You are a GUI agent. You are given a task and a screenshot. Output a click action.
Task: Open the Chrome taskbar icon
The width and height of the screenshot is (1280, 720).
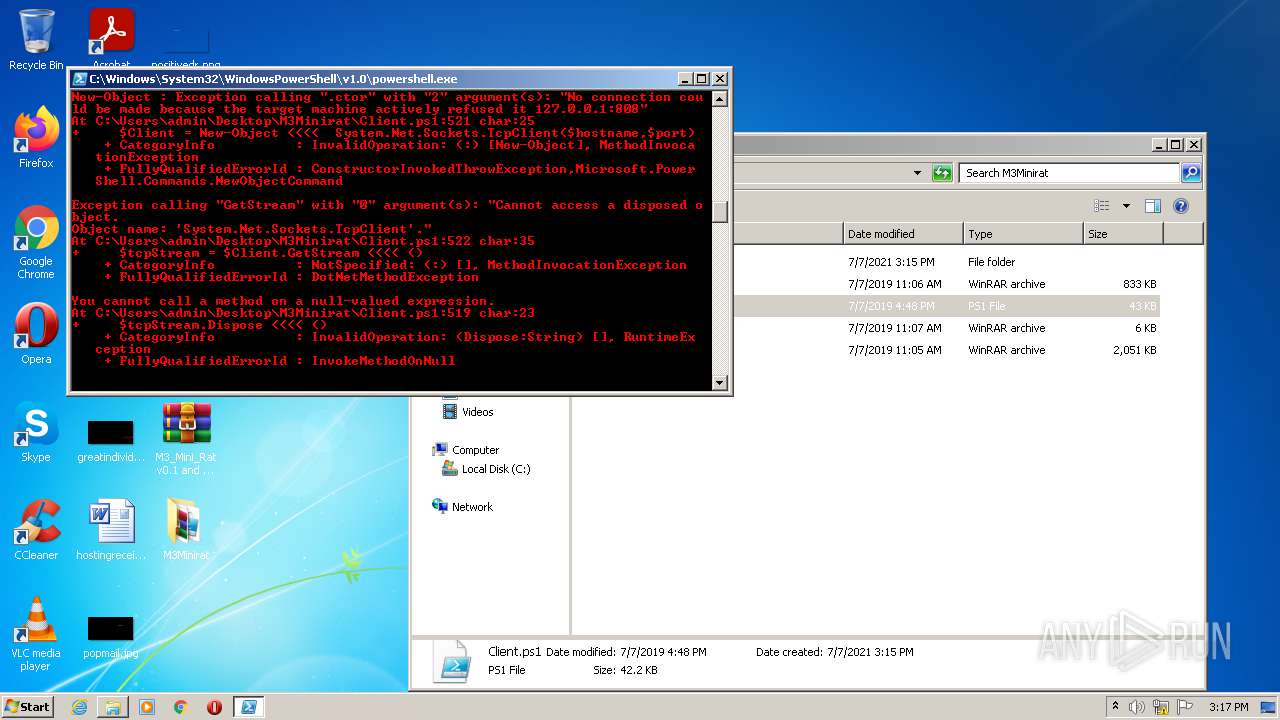coord(181,707)
